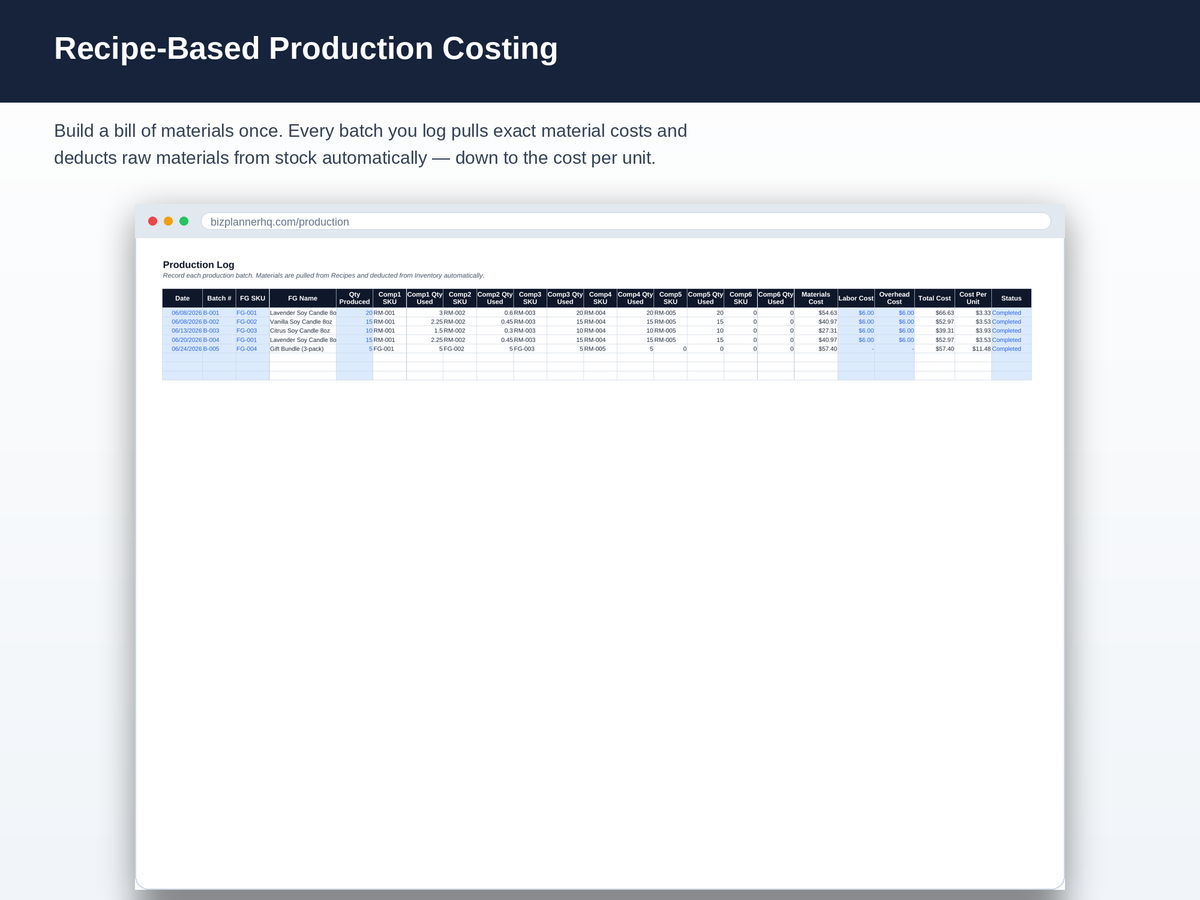Select the FG Name column header
This screenshot has width=1200, height=900.
point(303,298)
